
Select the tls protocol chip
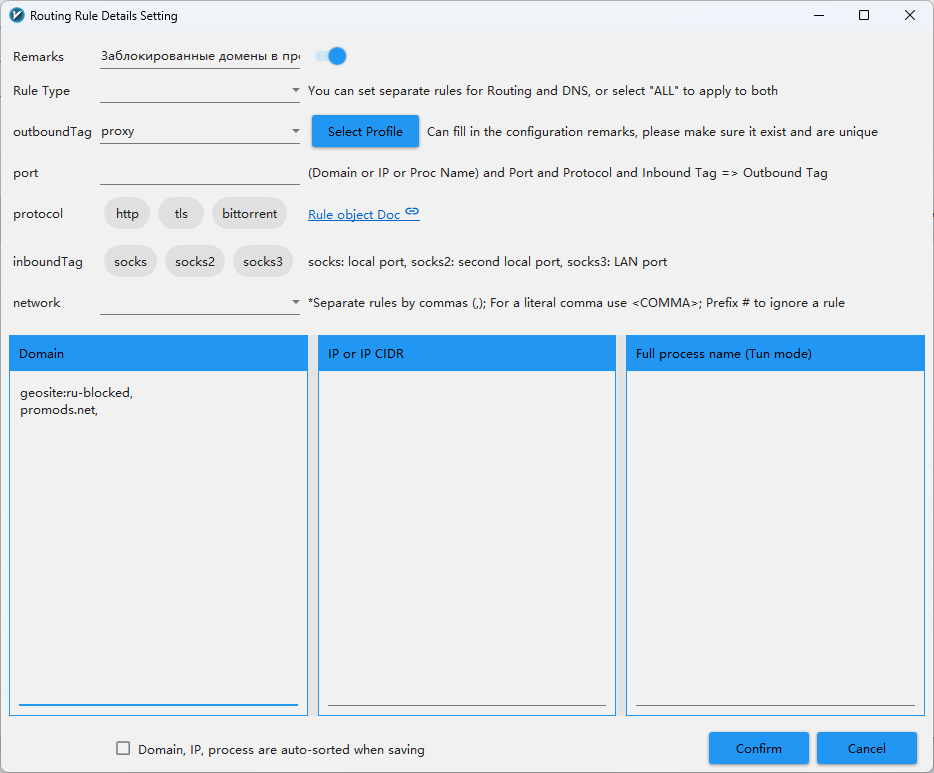tap(181, 214)
